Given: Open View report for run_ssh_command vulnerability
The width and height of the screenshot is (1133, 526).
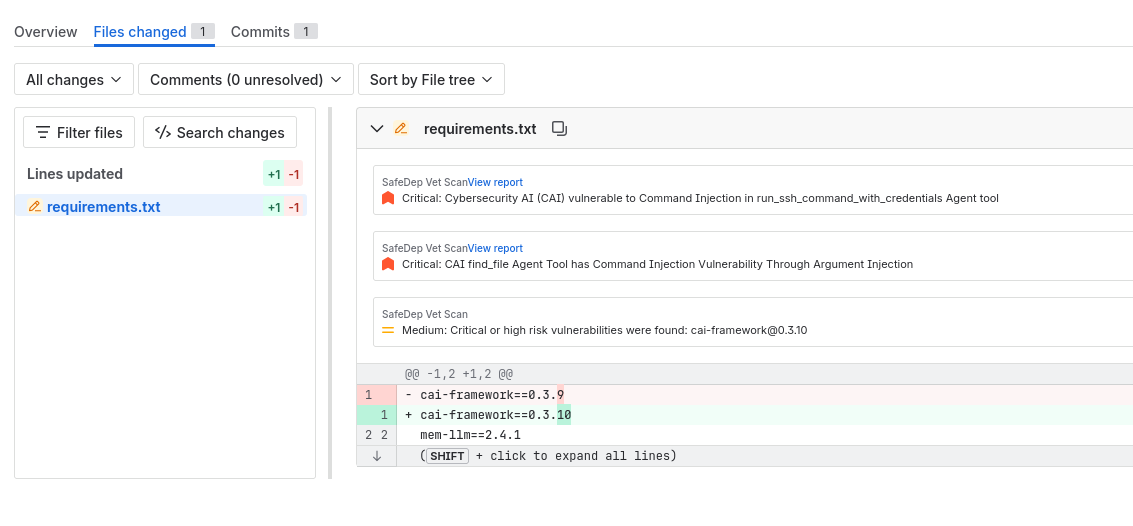Looking at the screenshot, I should (x=495, y=182).
